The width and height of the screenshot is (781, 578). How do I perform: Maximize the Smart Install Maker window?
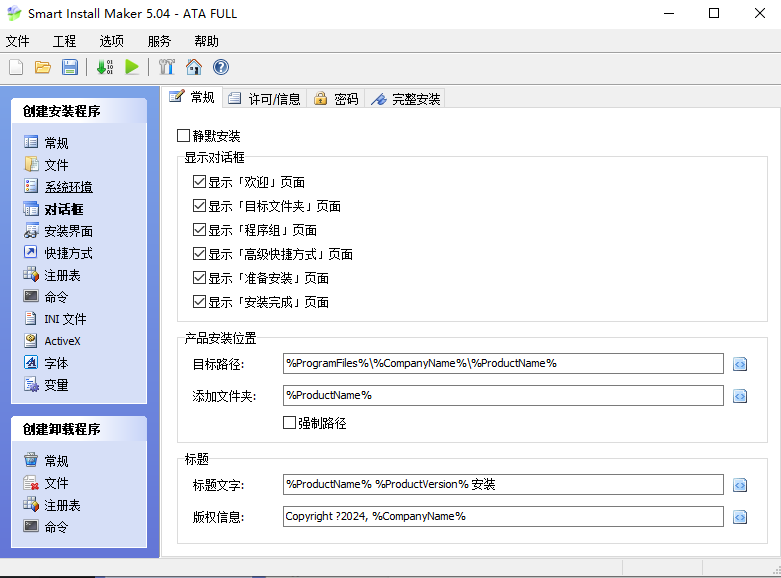click(x=714, y=13)
